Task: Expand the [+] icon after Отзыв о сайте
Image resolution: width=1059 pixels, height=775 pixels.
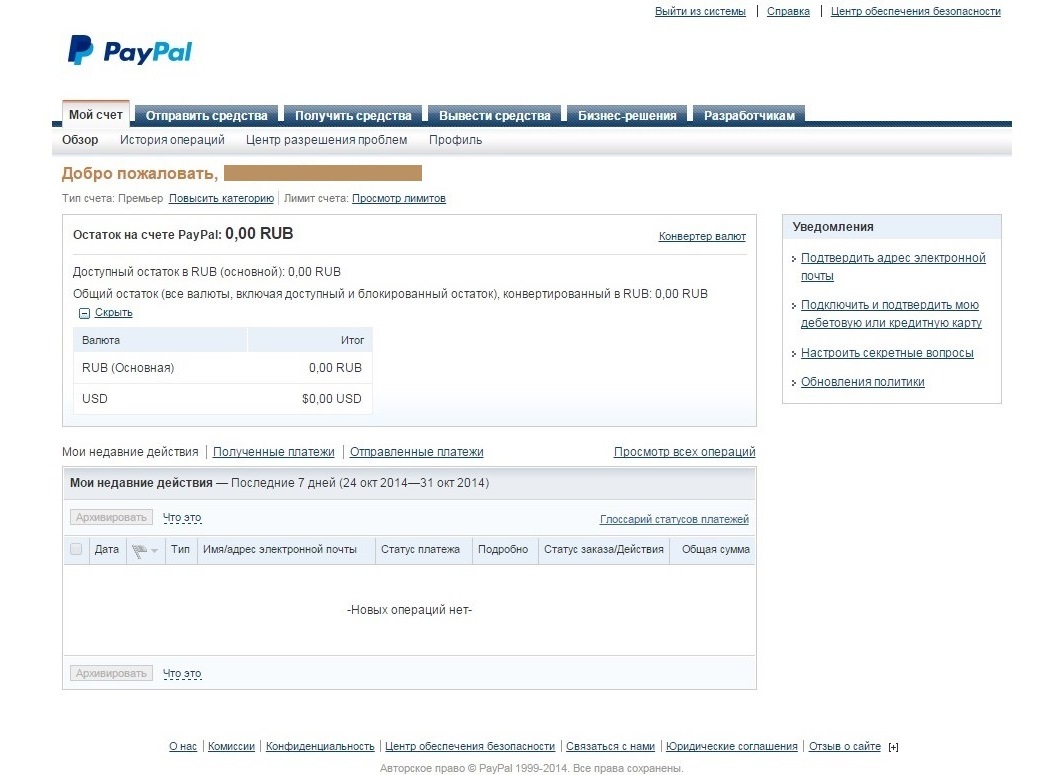Action: (893, 747)
